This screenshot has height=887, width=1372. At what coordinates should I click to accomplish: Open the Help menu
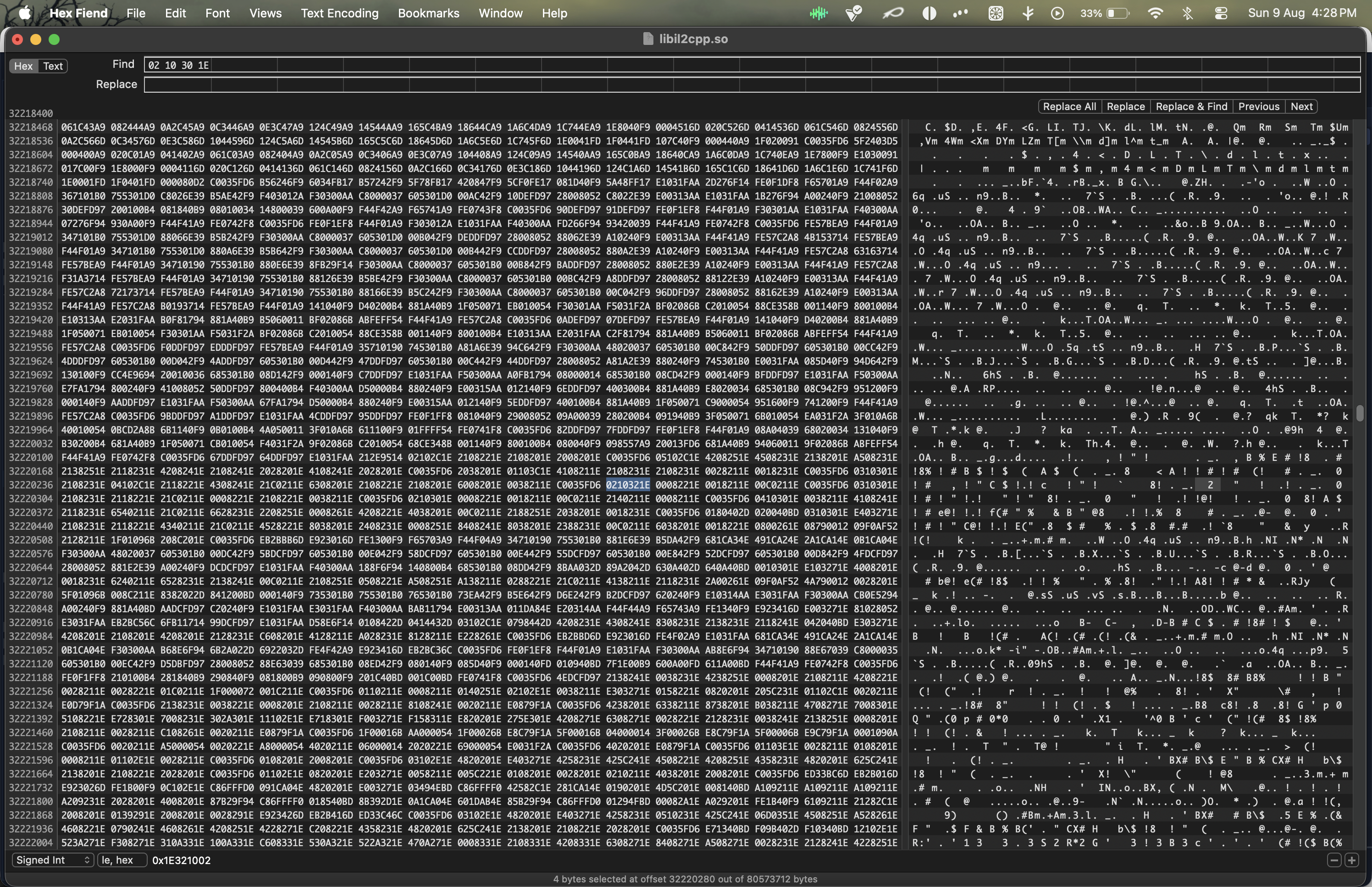click(x=554, y=13)
